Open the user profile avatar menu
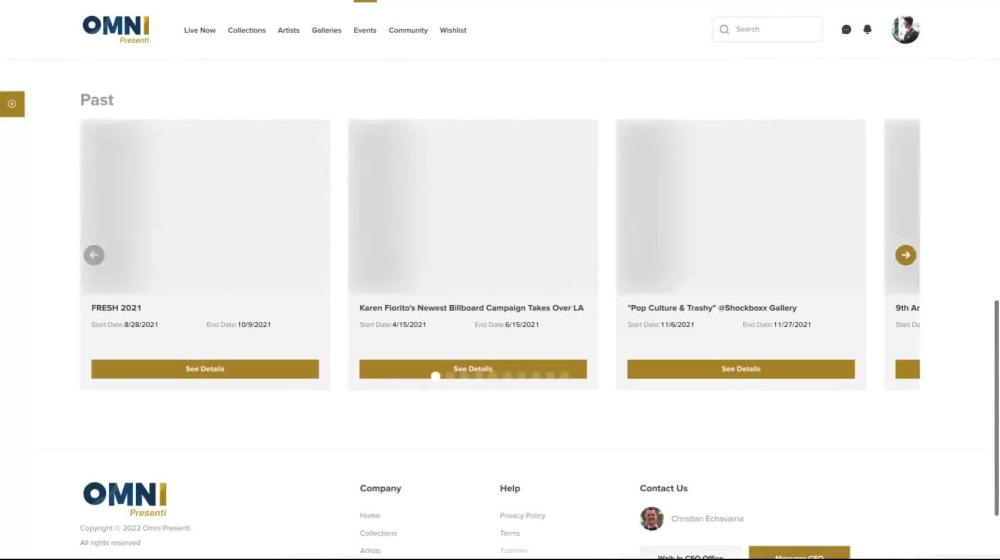 [905, 29]
